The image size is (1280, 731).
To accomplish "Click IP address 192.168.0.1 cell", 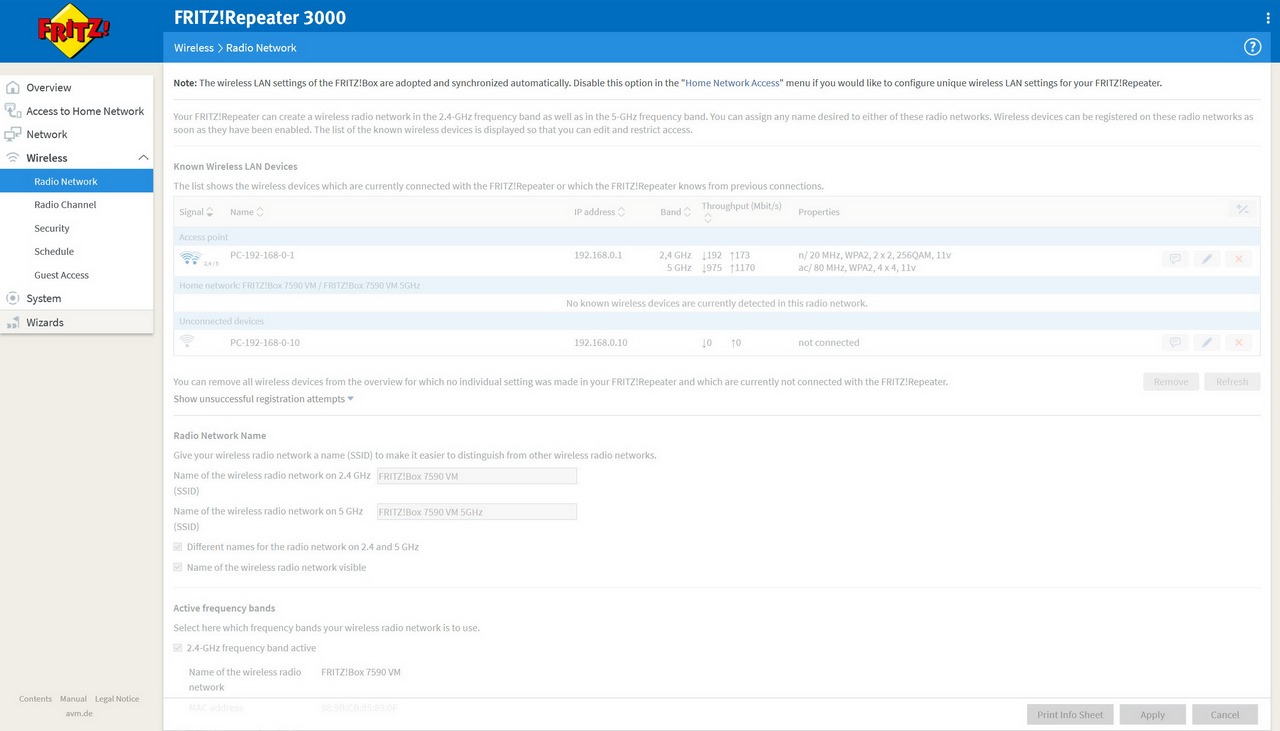I will point(598,255).
